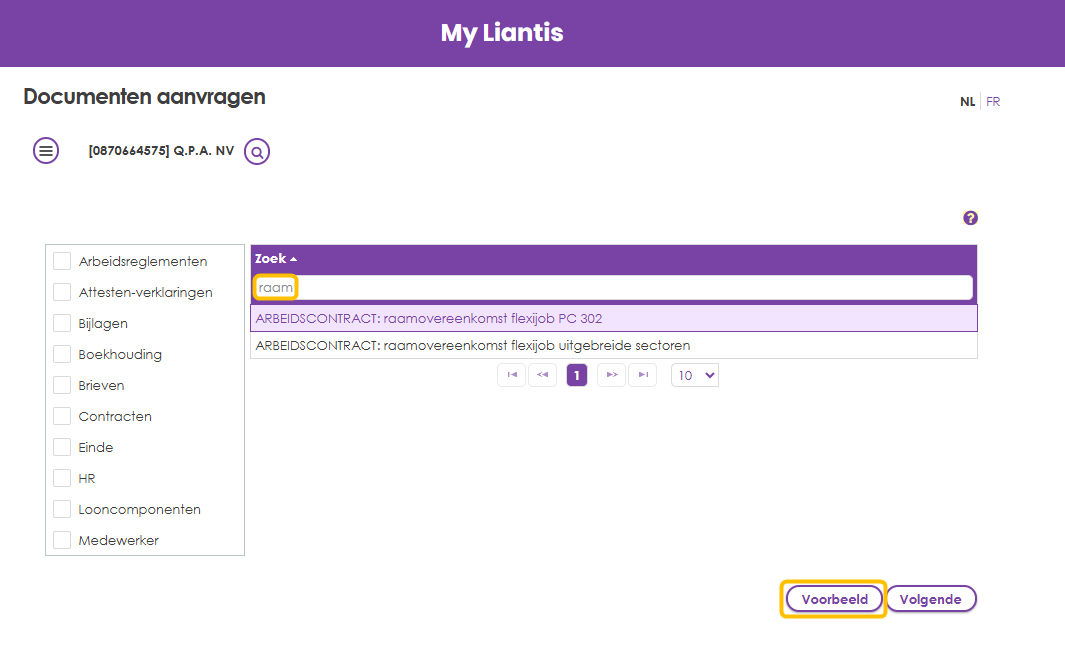The height and width of the screenshot is (645, 1065).
Task: Toggle the Looncomponenten checkbox
Action: (x=62, y=509)
